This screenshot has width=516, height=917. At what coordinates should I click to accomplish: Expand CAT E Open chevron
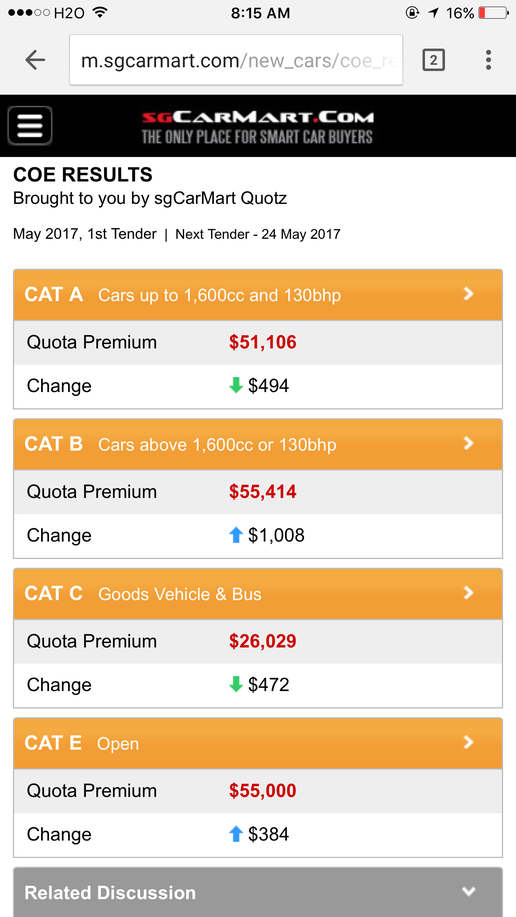[x=468, y=742]
